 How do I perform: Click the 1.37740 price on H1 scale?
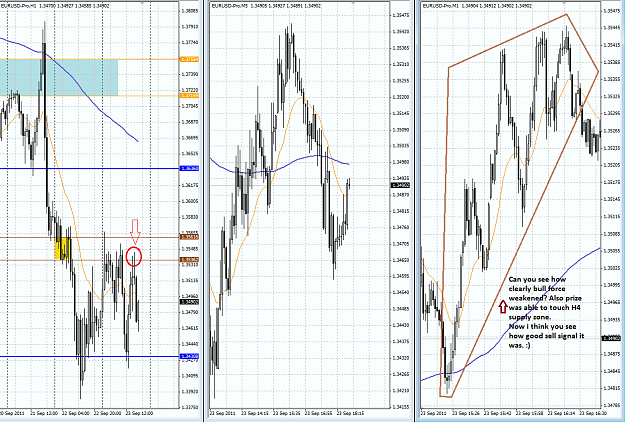click(190, 42)
